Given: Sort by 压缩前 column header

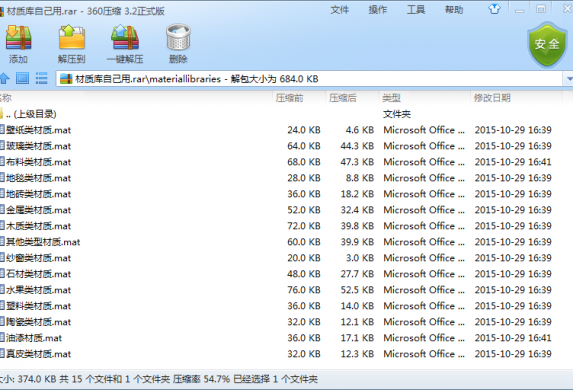Looking at the screenshot, I should (x=289, y=98).
